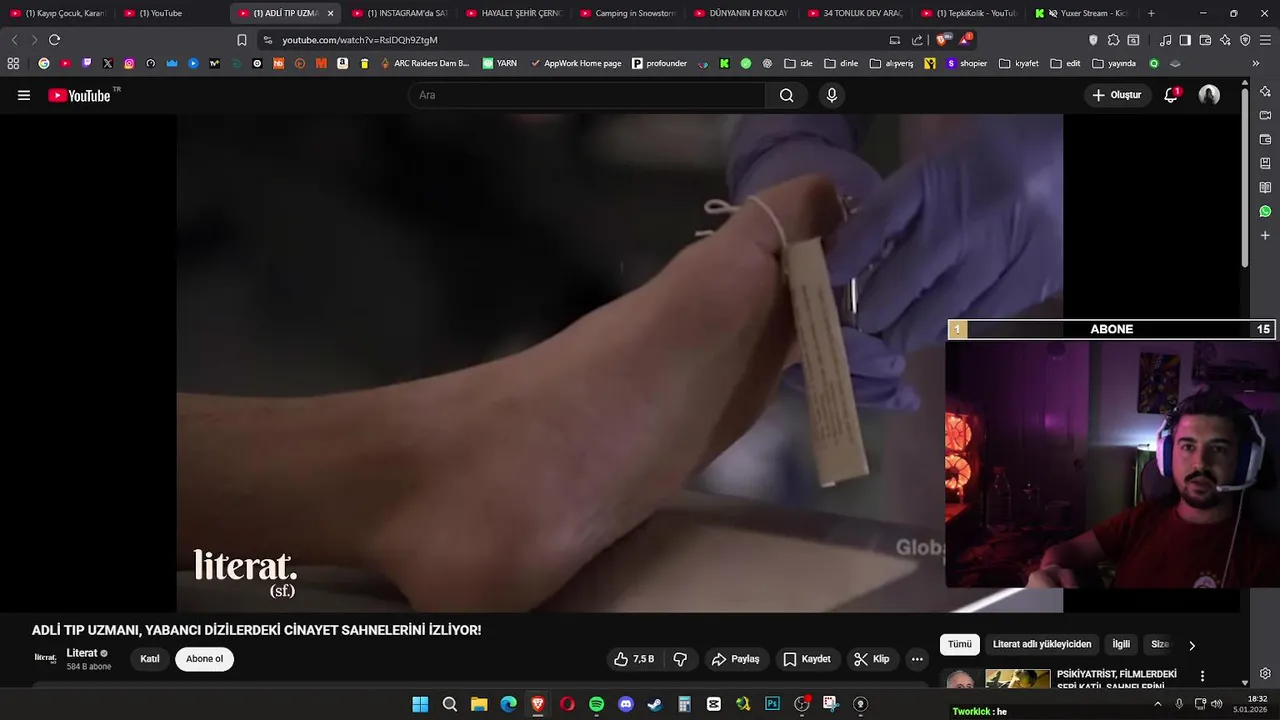Dislike the video with thumbs down
The width and height of the screenshot is (1280, 720).
(680, 659)
